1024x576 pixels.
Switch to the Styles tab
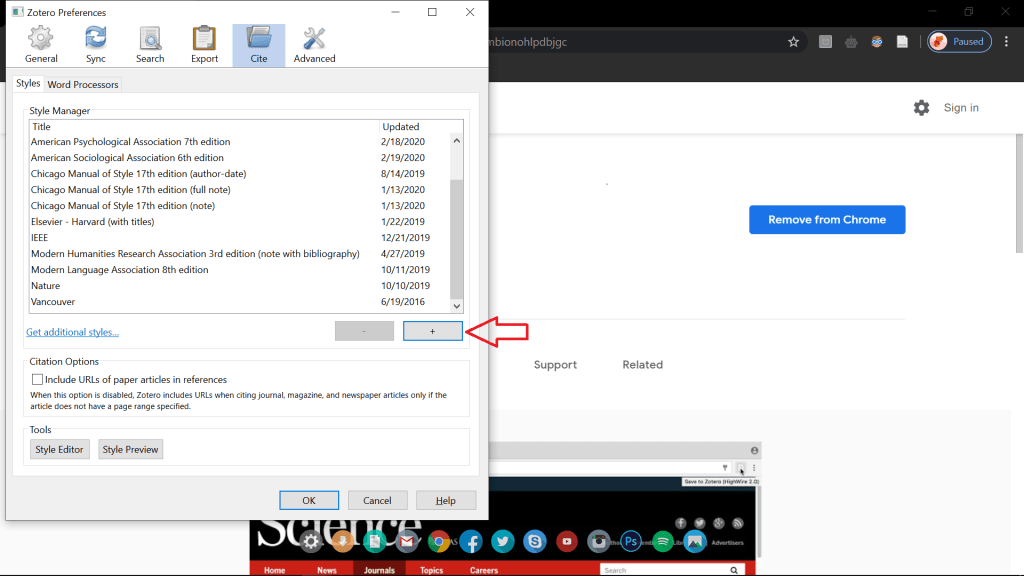click(x=28, y=84)
